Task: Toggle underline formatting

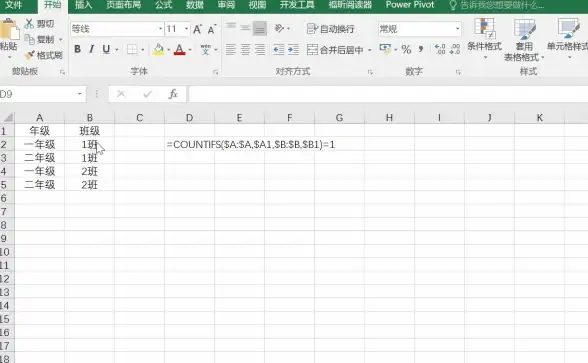Action: tap(106, 49)
